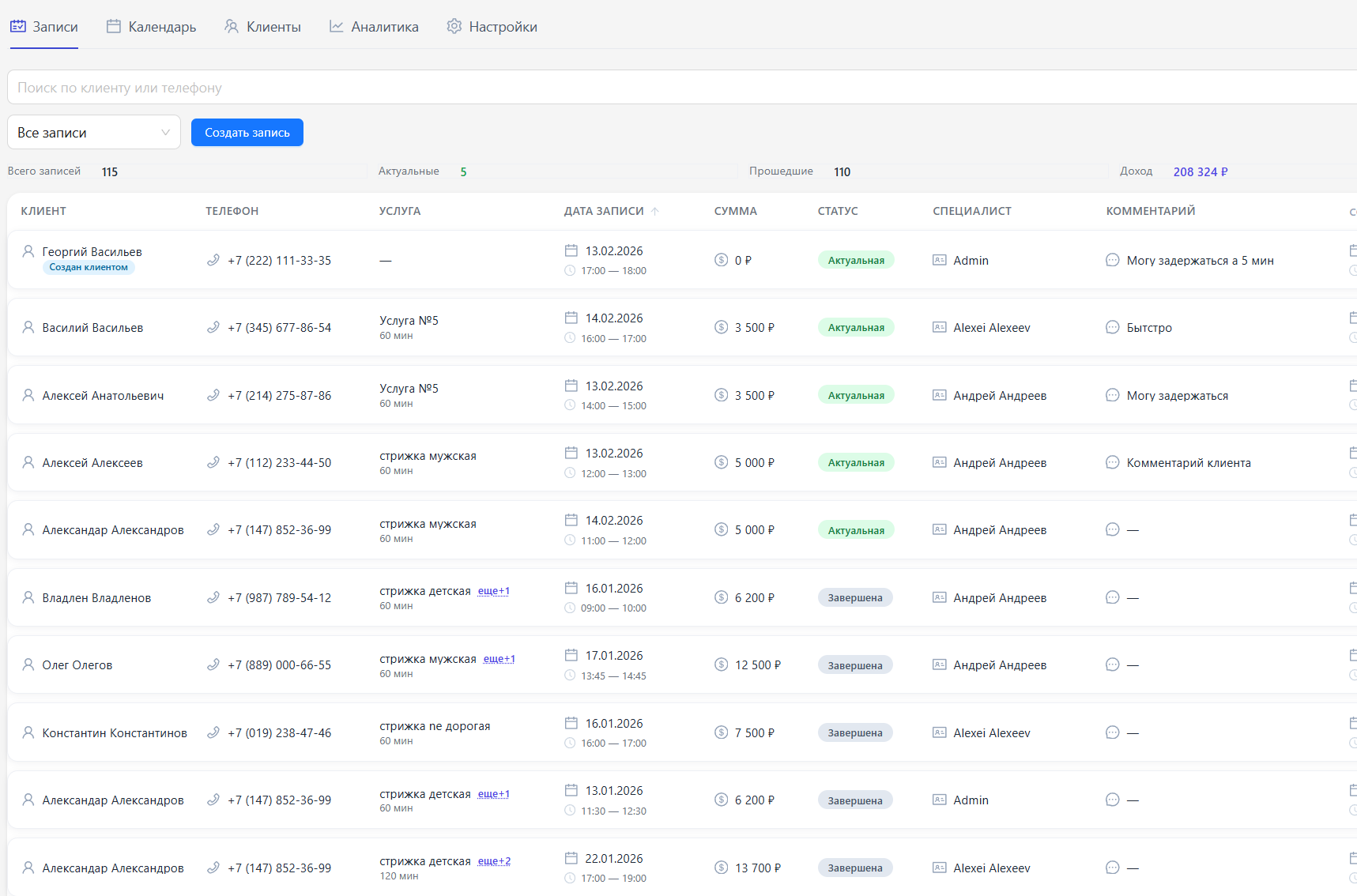Click the client/phone search field
1357x896 pixels.
coord(680,88)
